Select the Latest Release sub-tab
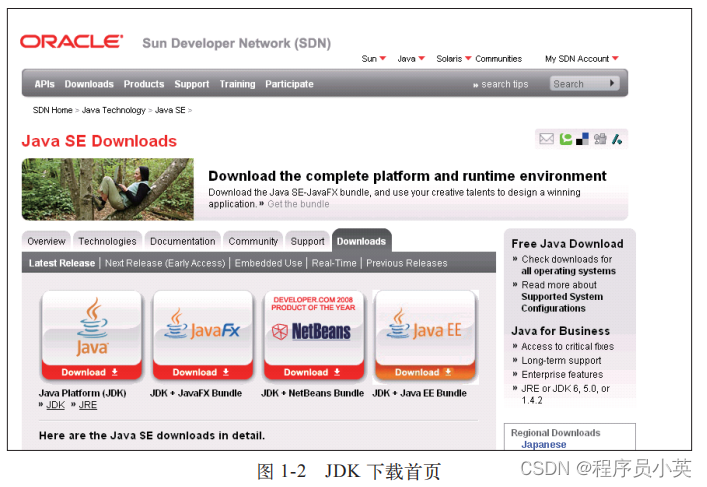This screenshot has height=487, width=707. (62, 263)
